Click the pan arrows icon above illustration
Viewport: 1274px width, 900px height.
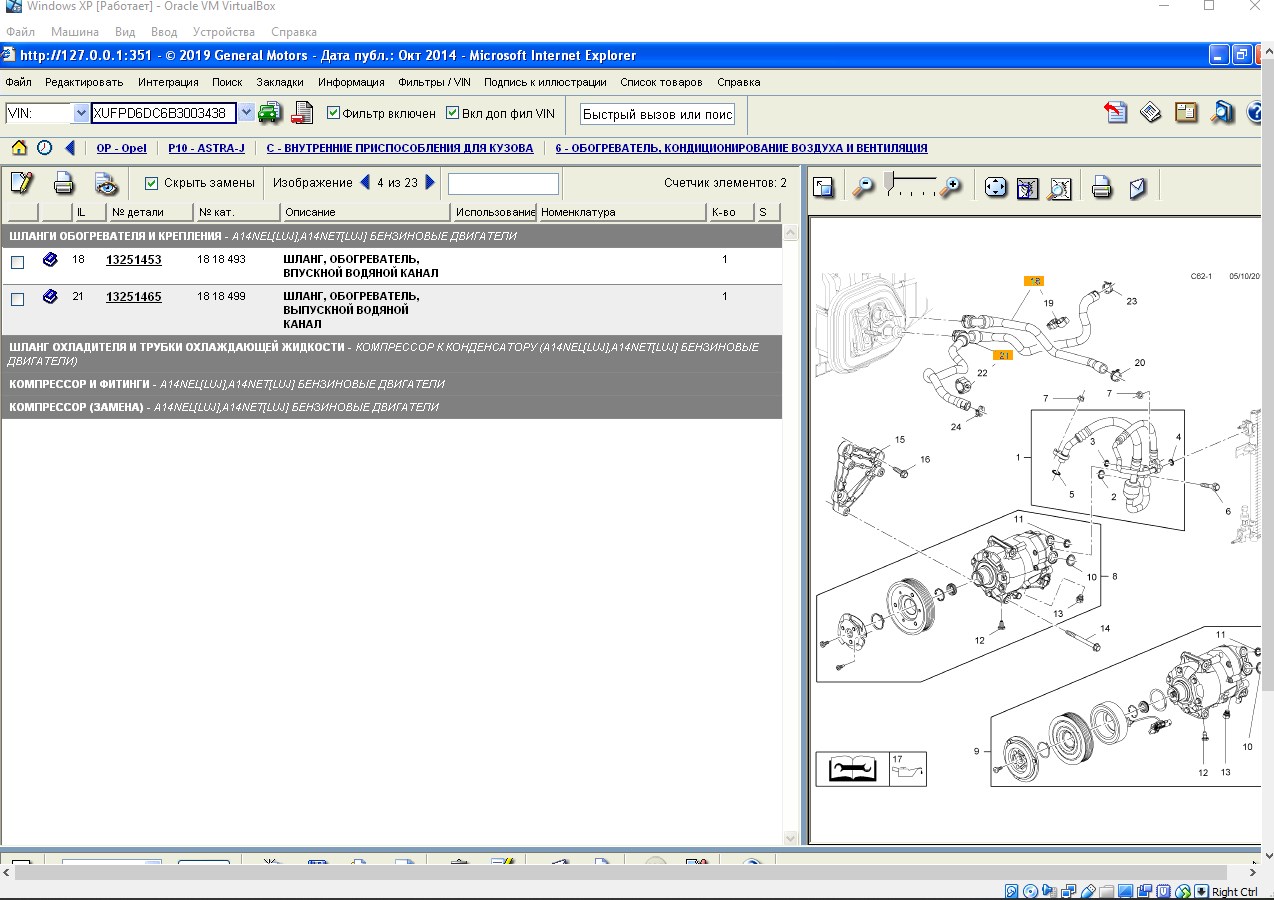(x=995, y=187)
